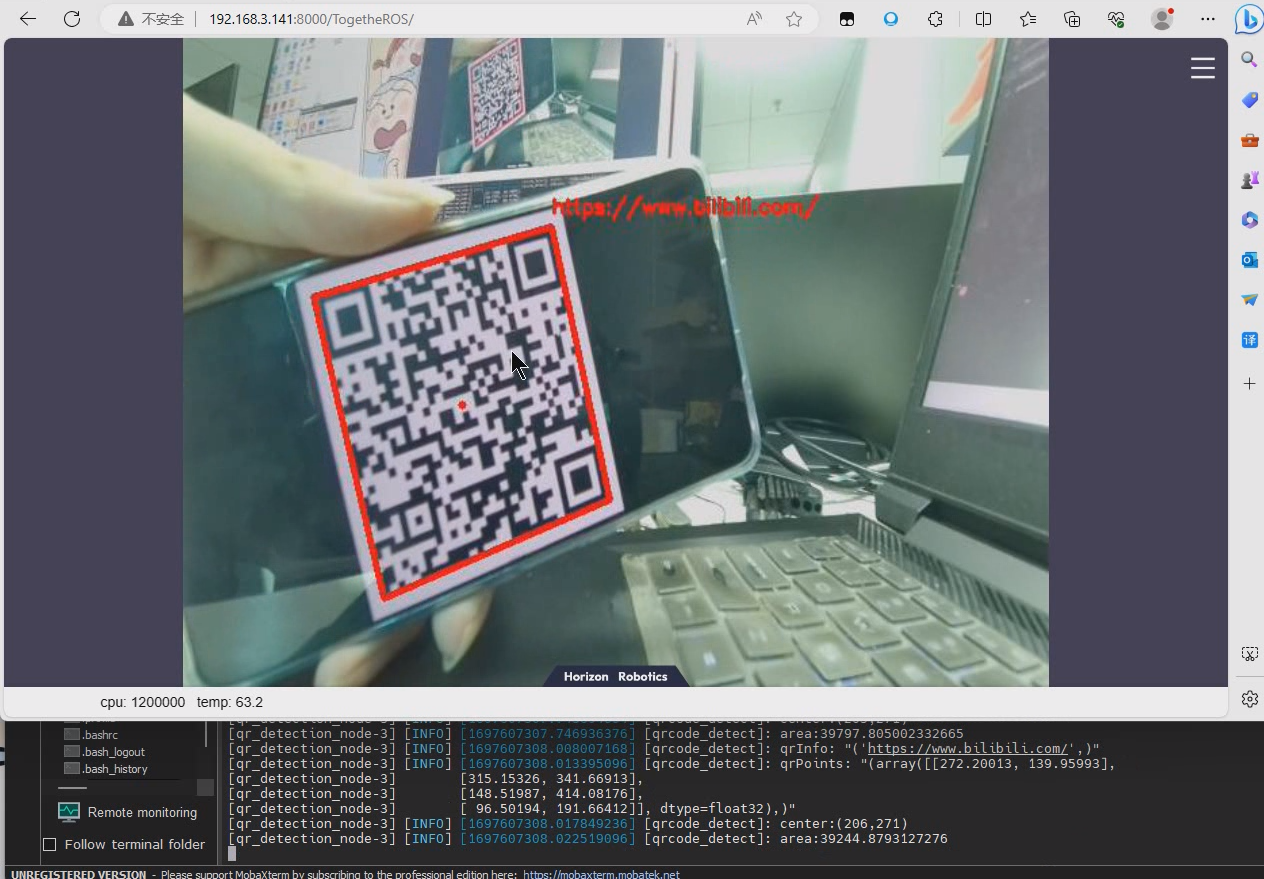Open the Bing Copilot sidebar button
1264x879 pixels.
1248,19
